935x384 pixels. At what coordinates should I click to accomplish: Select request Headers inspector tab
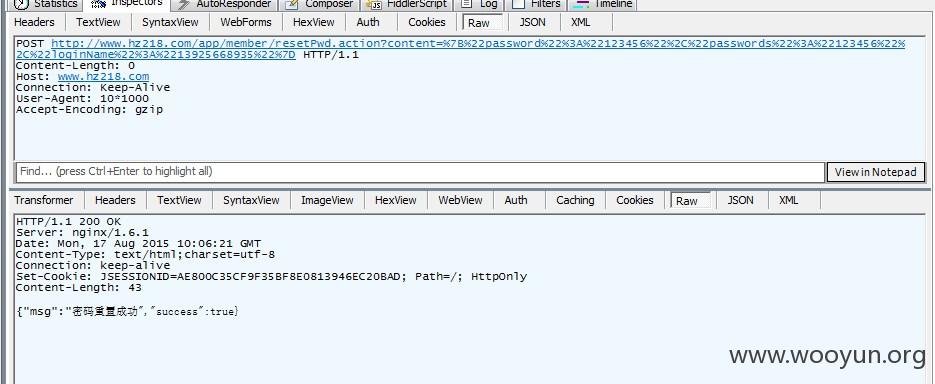[x=34, y=22]
